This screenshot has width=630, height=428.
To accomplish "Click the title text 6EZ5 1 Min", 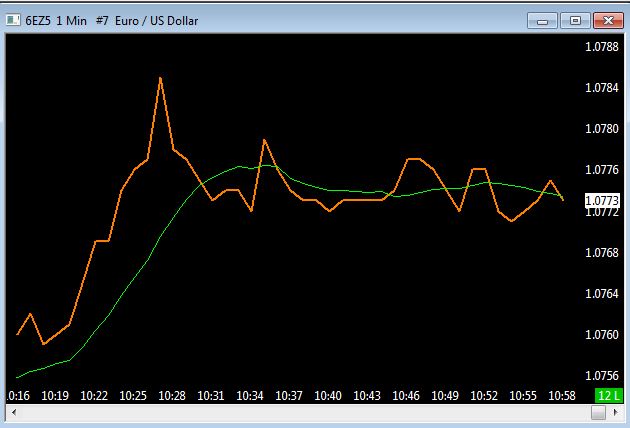I will [56, 20].
